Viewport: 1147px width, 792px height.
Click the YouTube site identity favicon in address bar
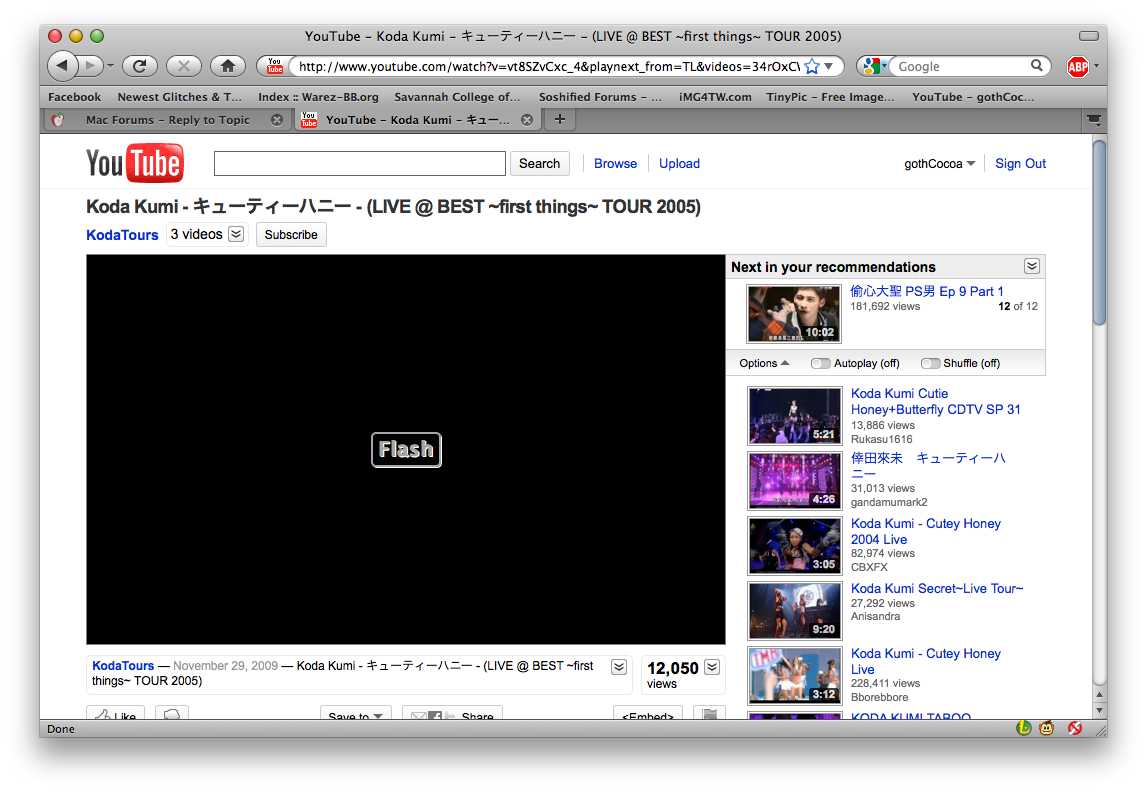click(274, 66)
